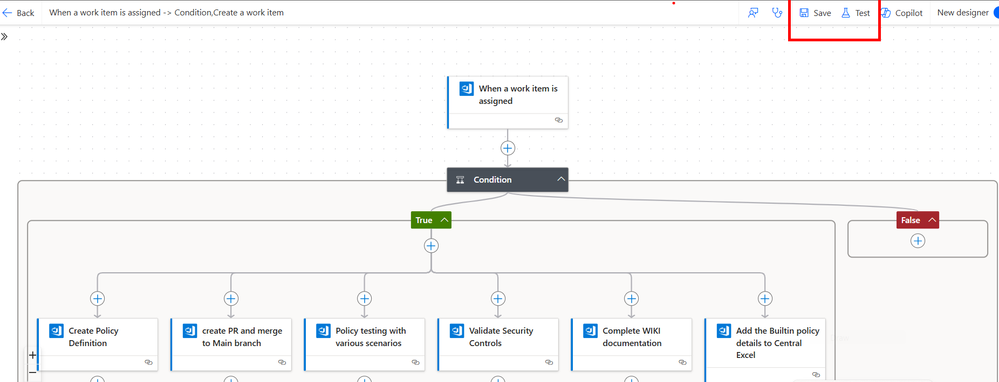The width and height of the screenshot is (999, 382).
Task: Insert step below the trigger card
Action: tap(507, 148)
